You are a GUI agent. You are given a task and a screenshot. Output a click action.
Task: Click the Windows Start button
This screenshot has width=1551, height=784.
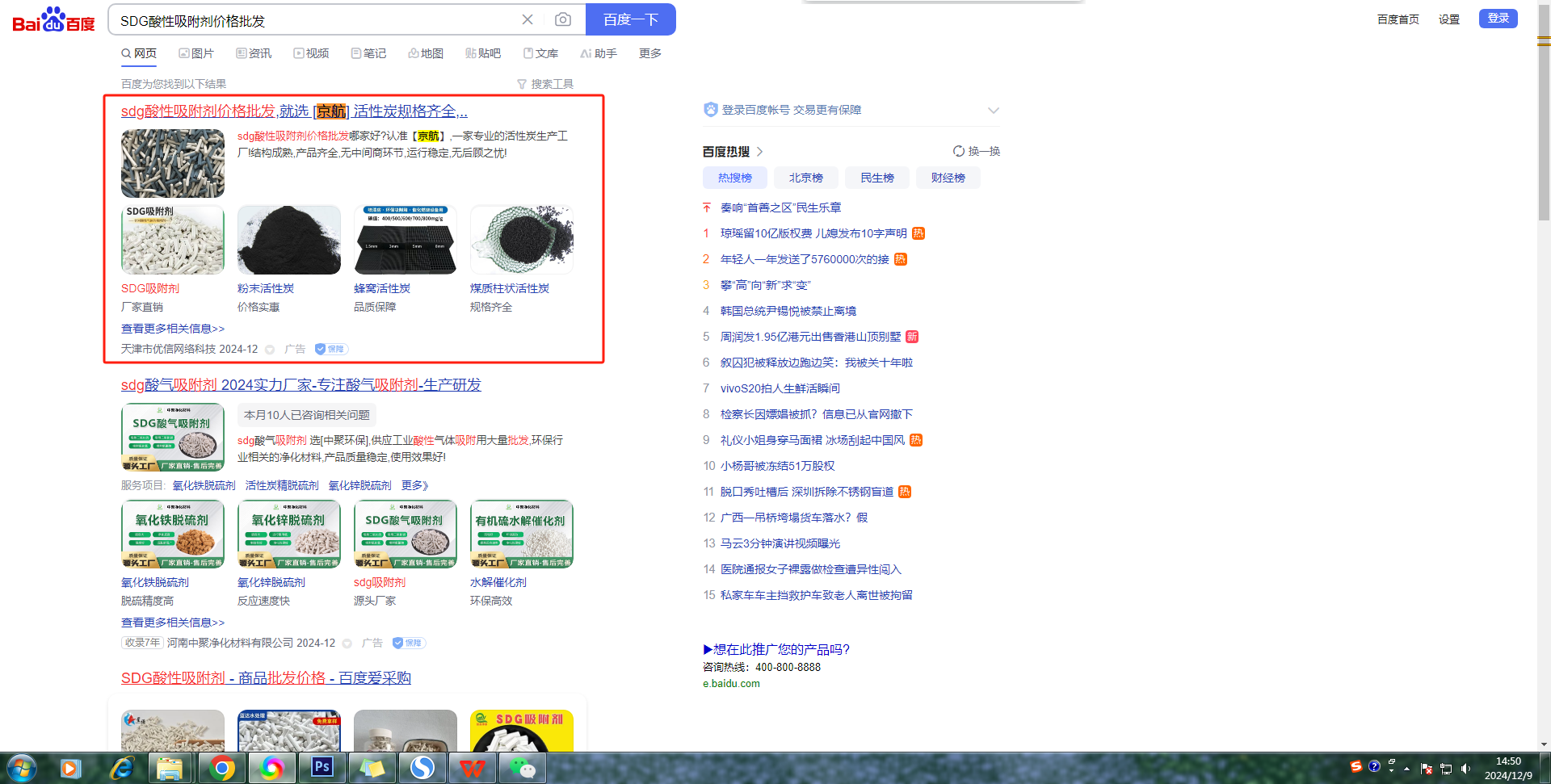22,768
